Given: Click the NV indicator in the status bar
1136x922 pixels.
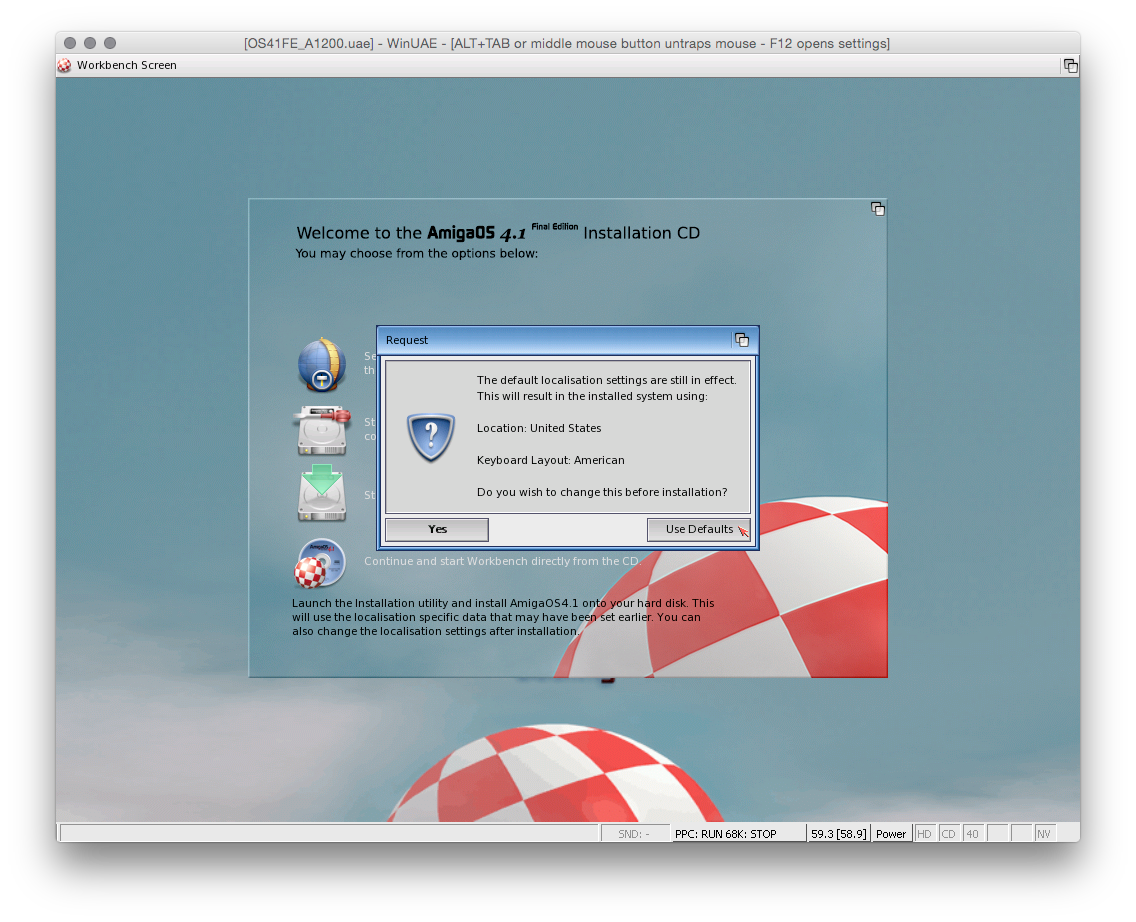Looking at the screenshot, I should (x=1044, y=834).
